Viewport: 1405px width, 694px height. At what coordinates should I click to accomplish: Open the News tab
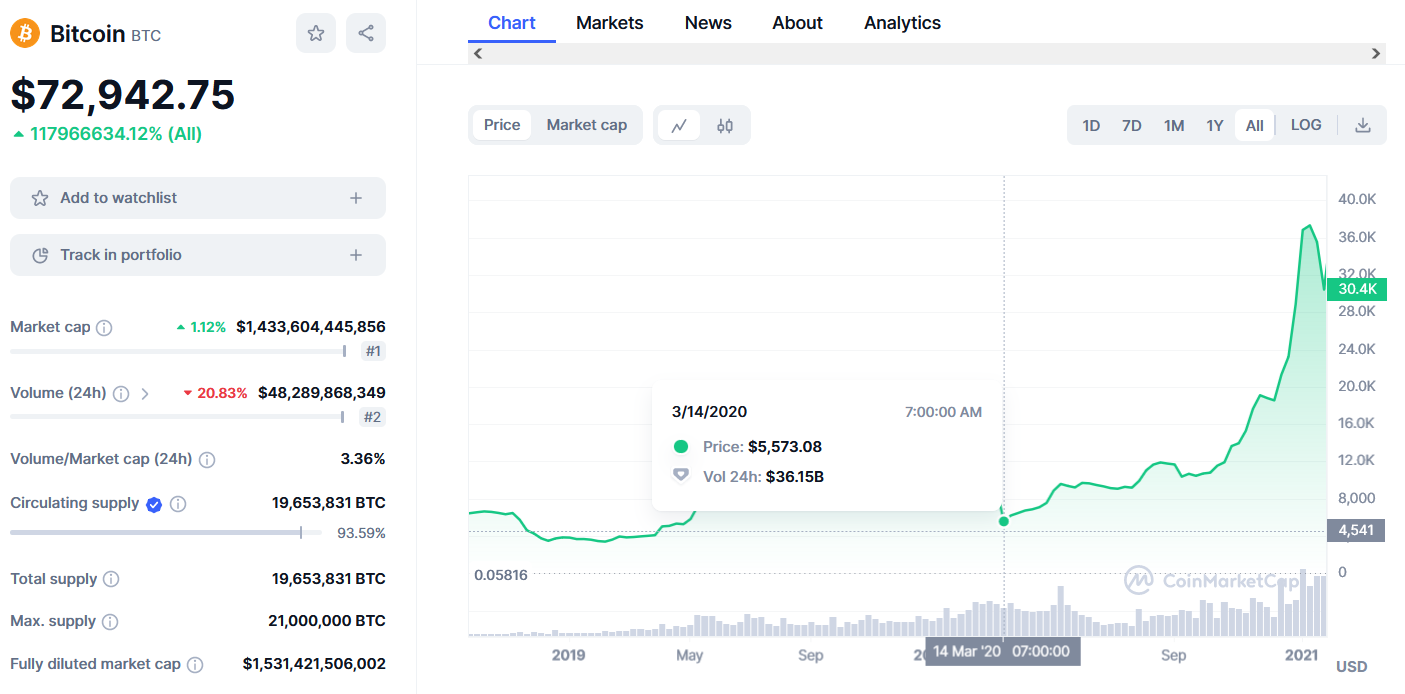[x=708, y=22]
